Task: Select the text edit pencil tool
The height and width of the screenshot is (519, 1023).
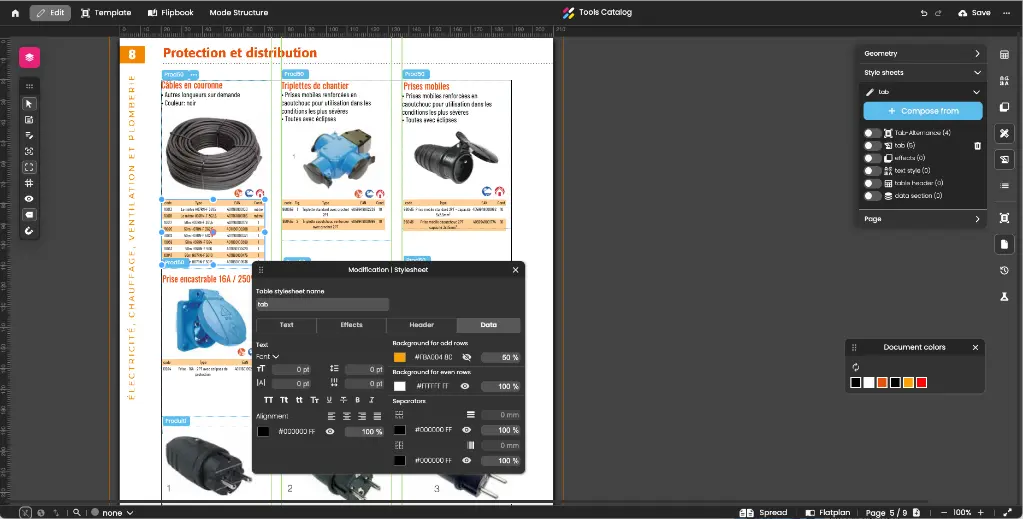Action: 29,136
